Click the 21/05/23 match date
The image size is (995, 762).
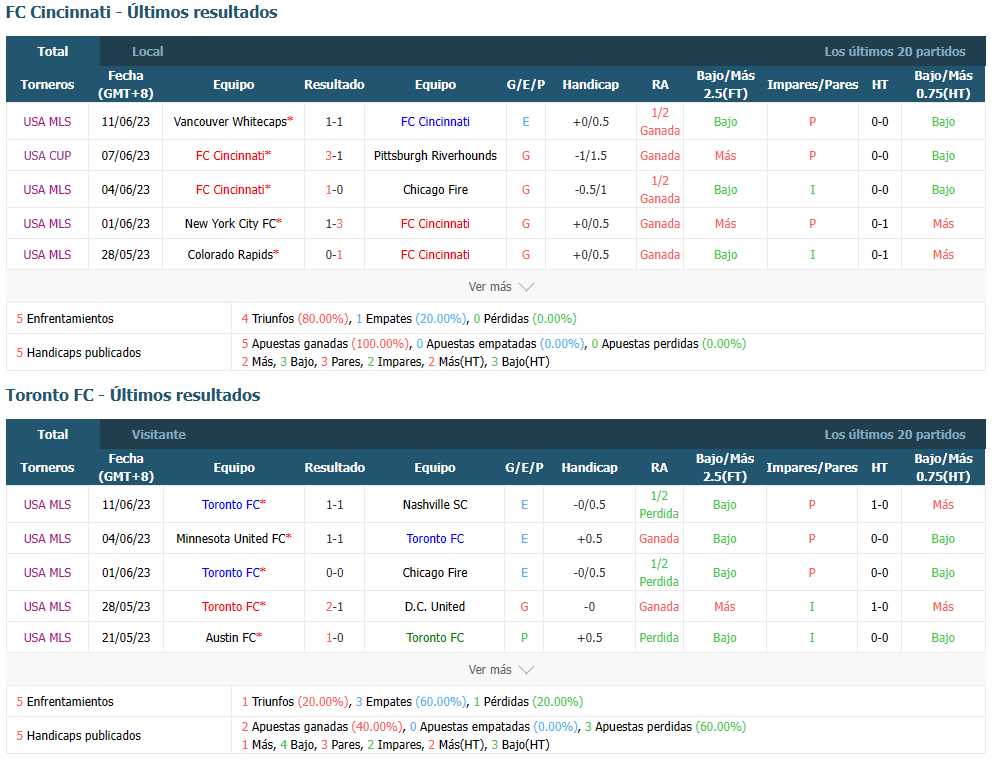point(126,638)
